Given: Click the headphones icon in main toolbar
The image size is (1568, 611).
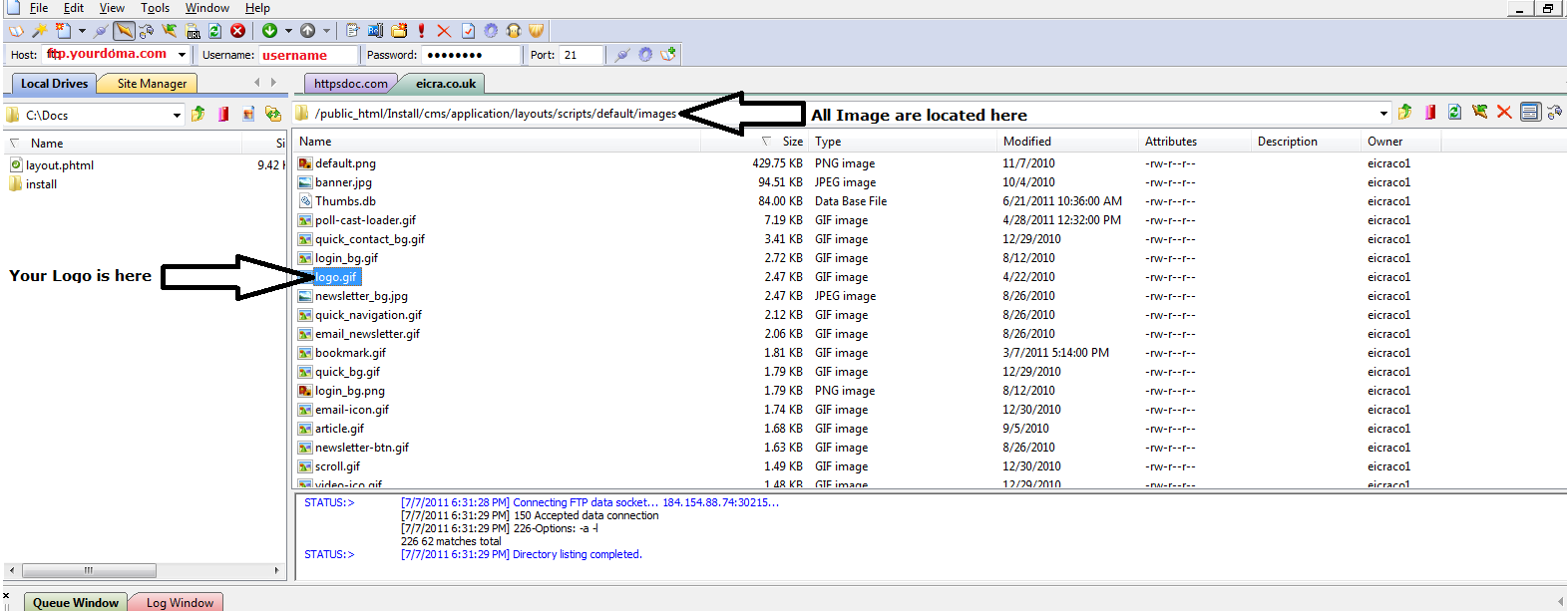Looking at the screenshot, I should tap(514, 31).
